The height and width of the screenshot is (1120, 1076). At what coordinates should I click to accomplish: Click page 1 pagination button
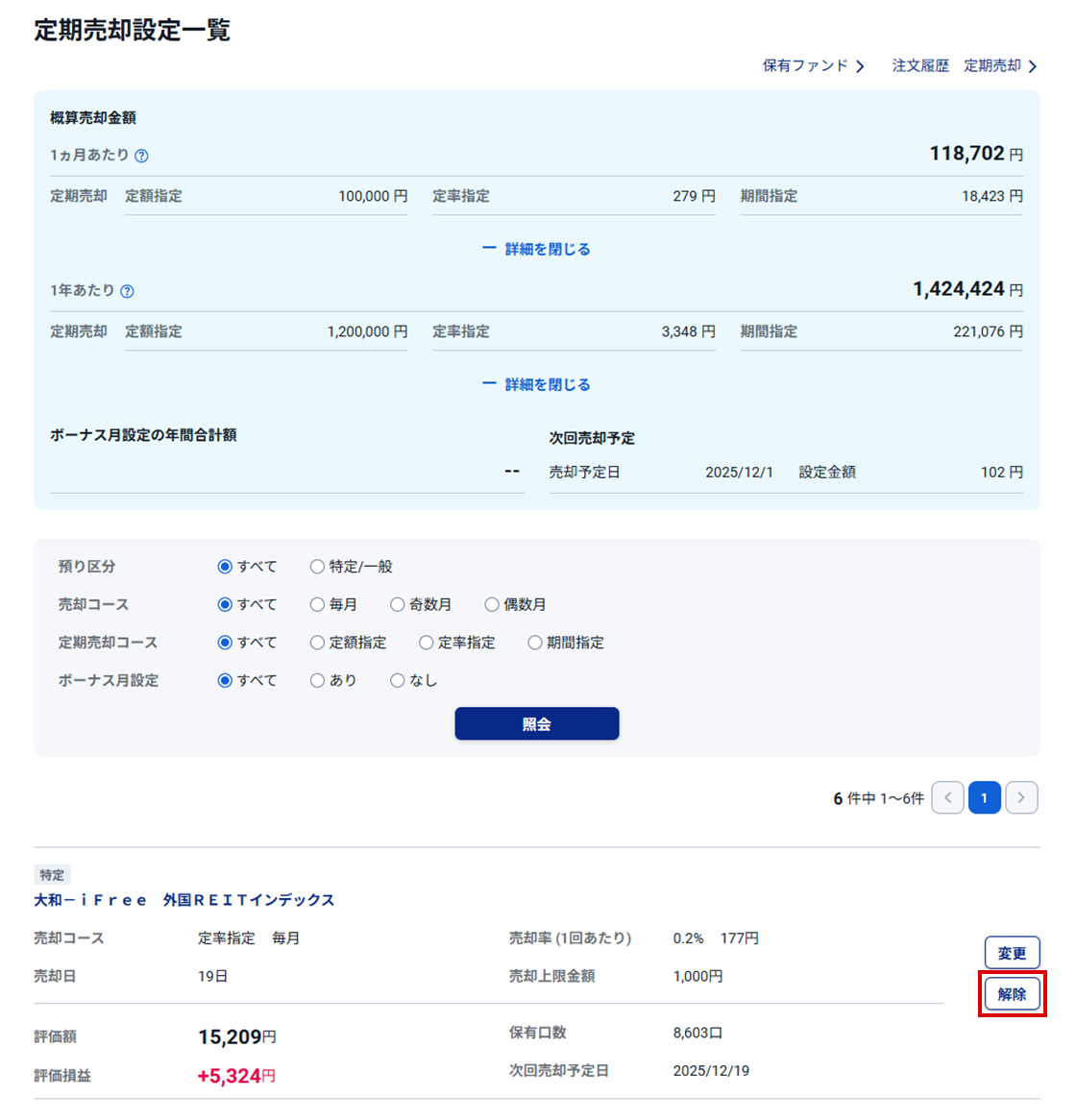pyautogui.click(x=984, y=798)
